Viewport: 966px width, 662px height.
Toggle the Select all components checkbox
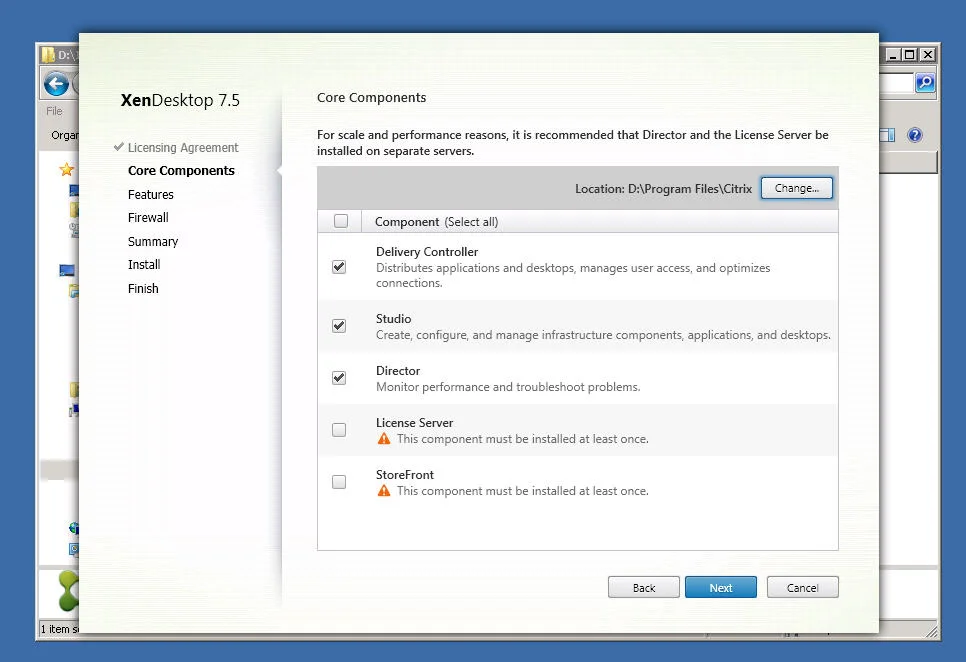341,221
